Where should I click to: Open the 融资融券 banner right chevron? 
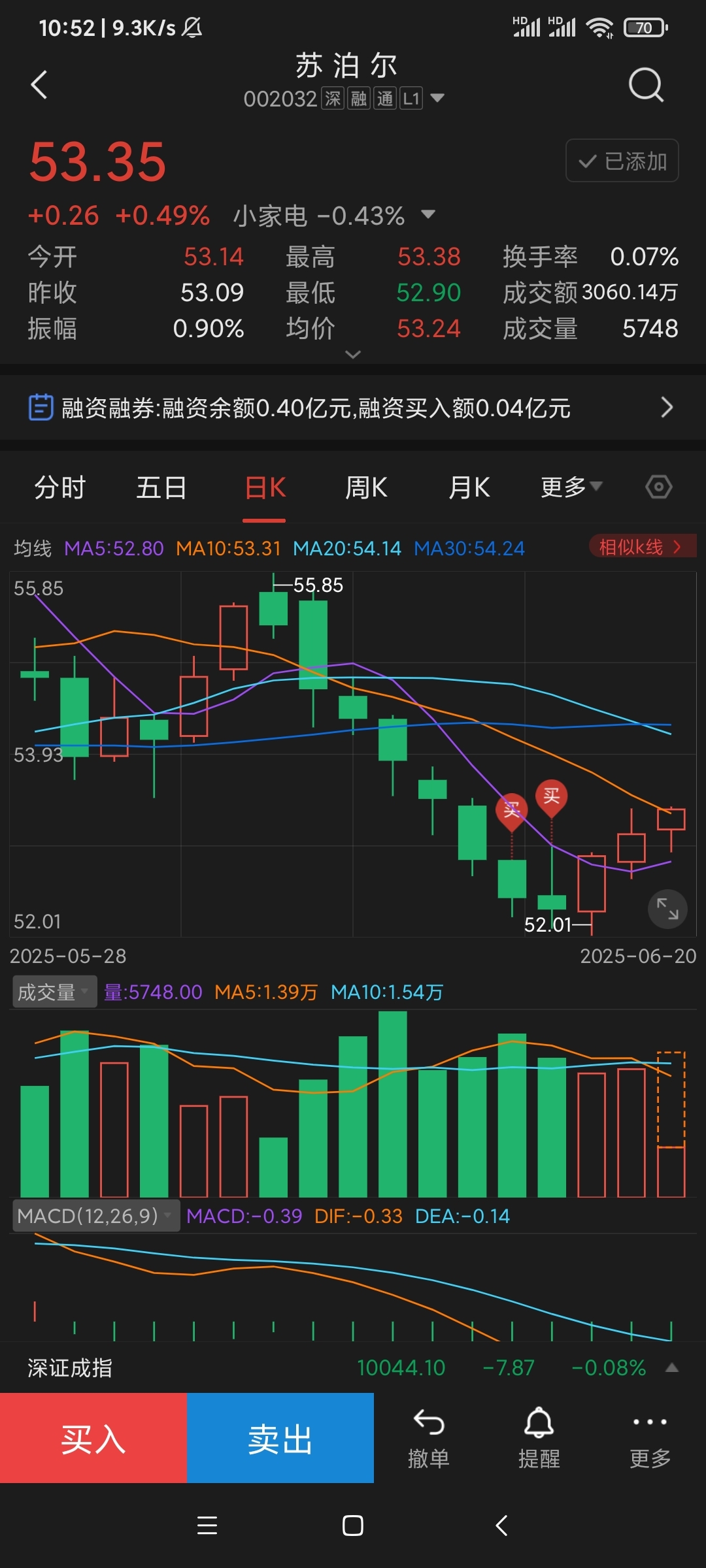click(667, 407)
